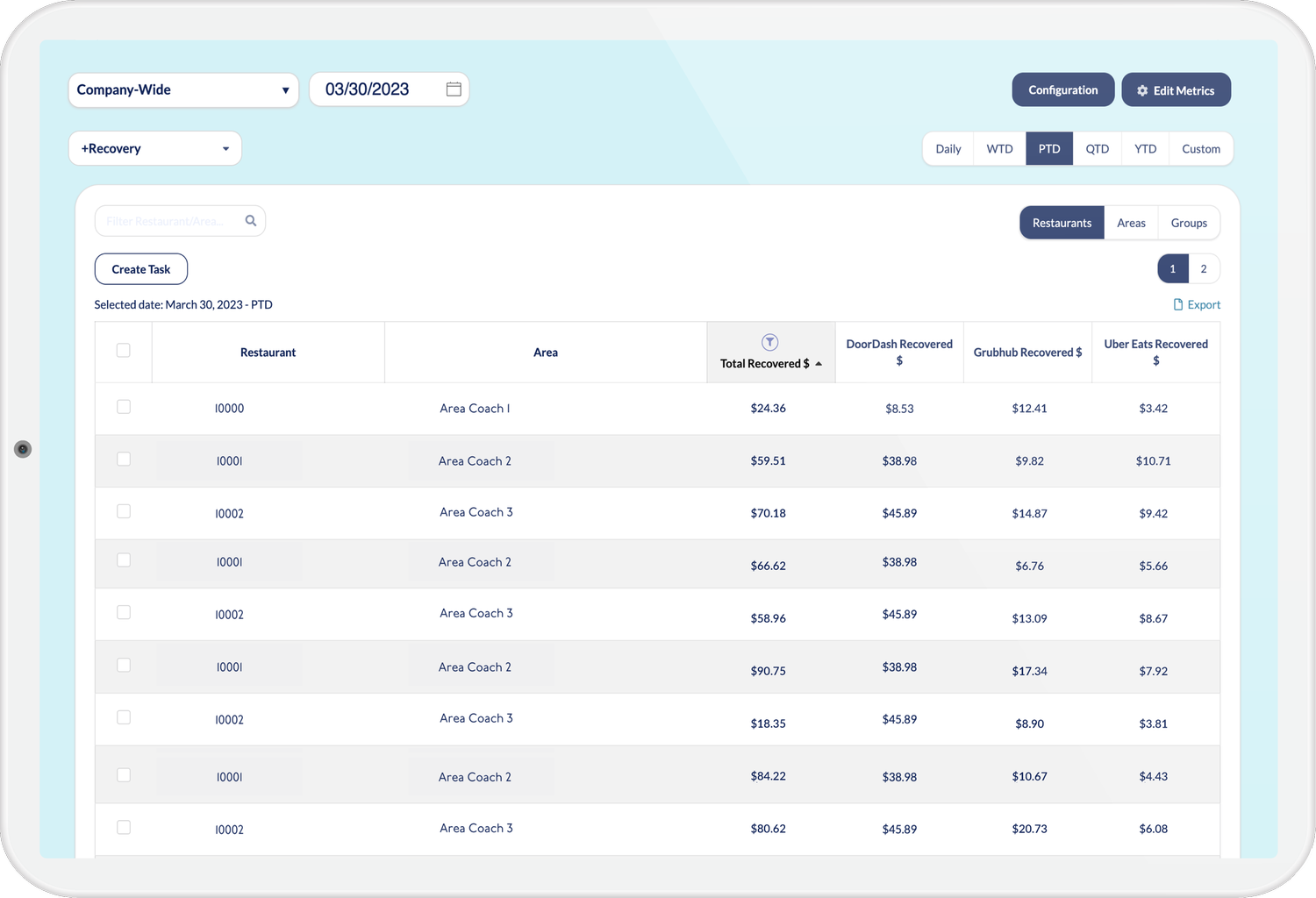
Task: Click the sort arrow next to Total Recovered $
Action: (x=819, y=363)
